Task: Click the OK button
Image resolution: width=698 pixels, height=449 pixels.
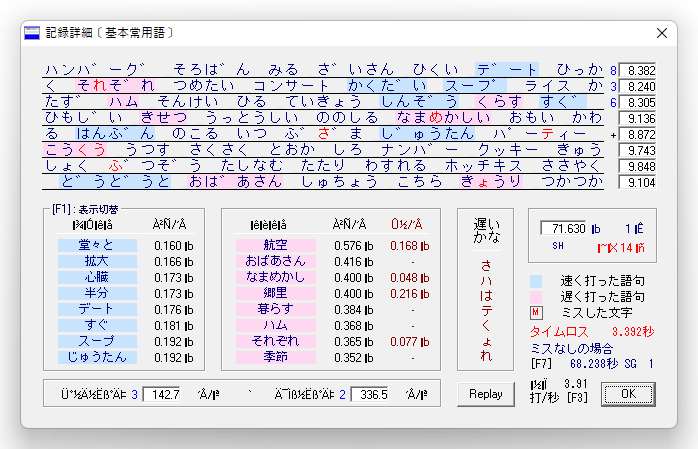Action: tap(628, 394)
